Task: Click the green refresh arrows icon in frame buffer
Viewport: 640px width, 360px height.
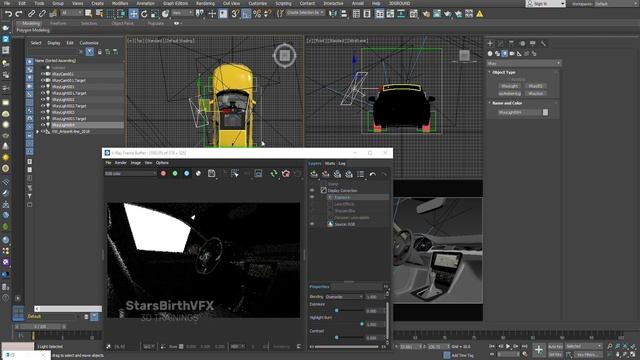Action: click(x=274, y=174)
